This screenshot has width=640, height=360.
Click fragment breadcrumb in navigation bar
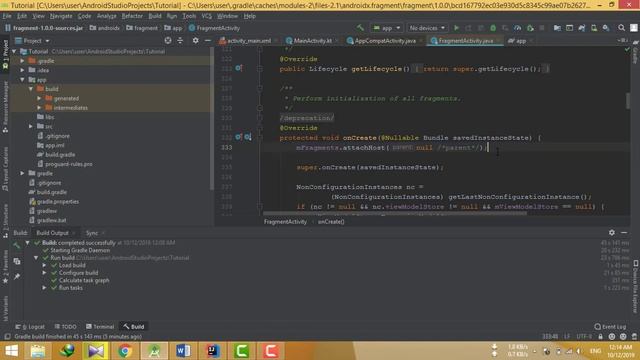(142, 28)
